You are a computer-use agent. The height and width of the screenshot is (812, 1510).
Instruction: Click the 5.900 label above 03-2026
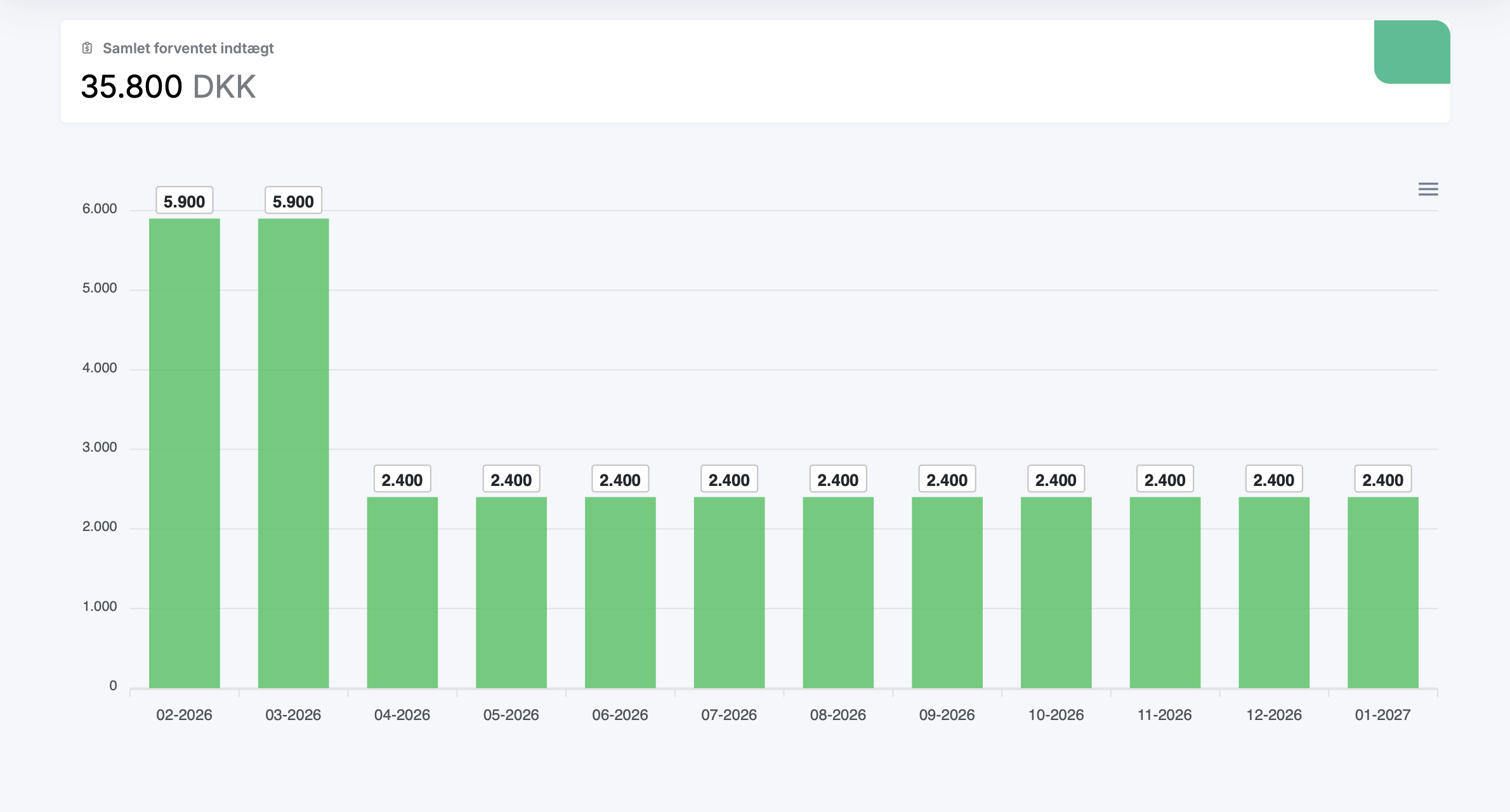click(x=293, y=201)
